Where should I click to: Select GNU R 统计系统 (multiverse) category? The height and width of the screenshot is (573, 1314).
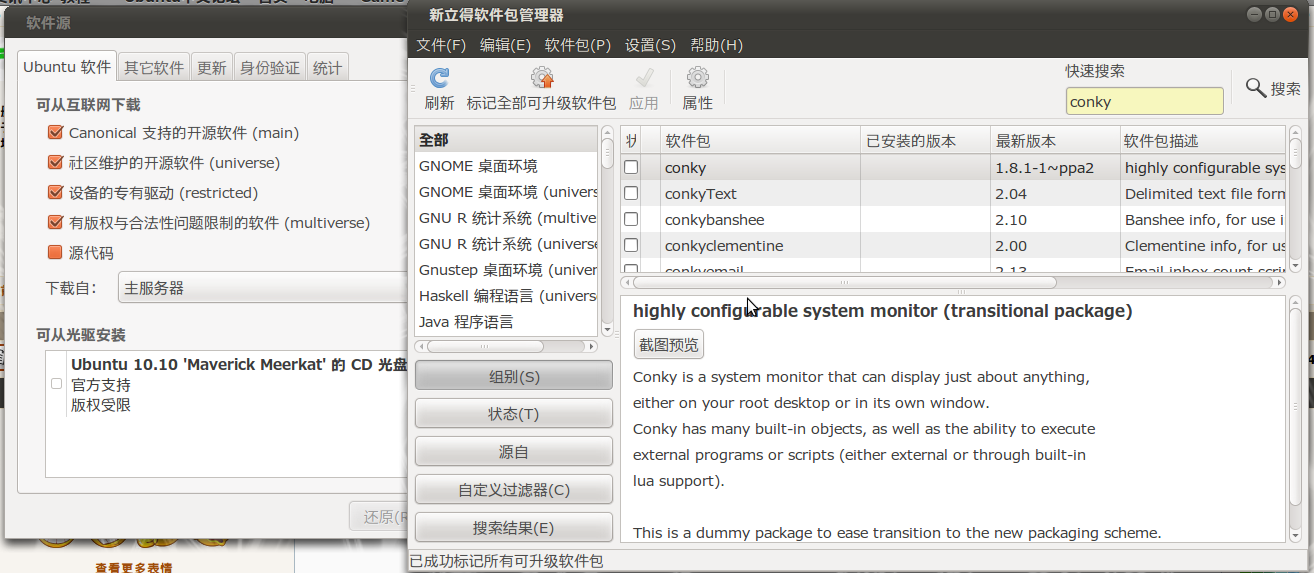[x=507, y=218]
